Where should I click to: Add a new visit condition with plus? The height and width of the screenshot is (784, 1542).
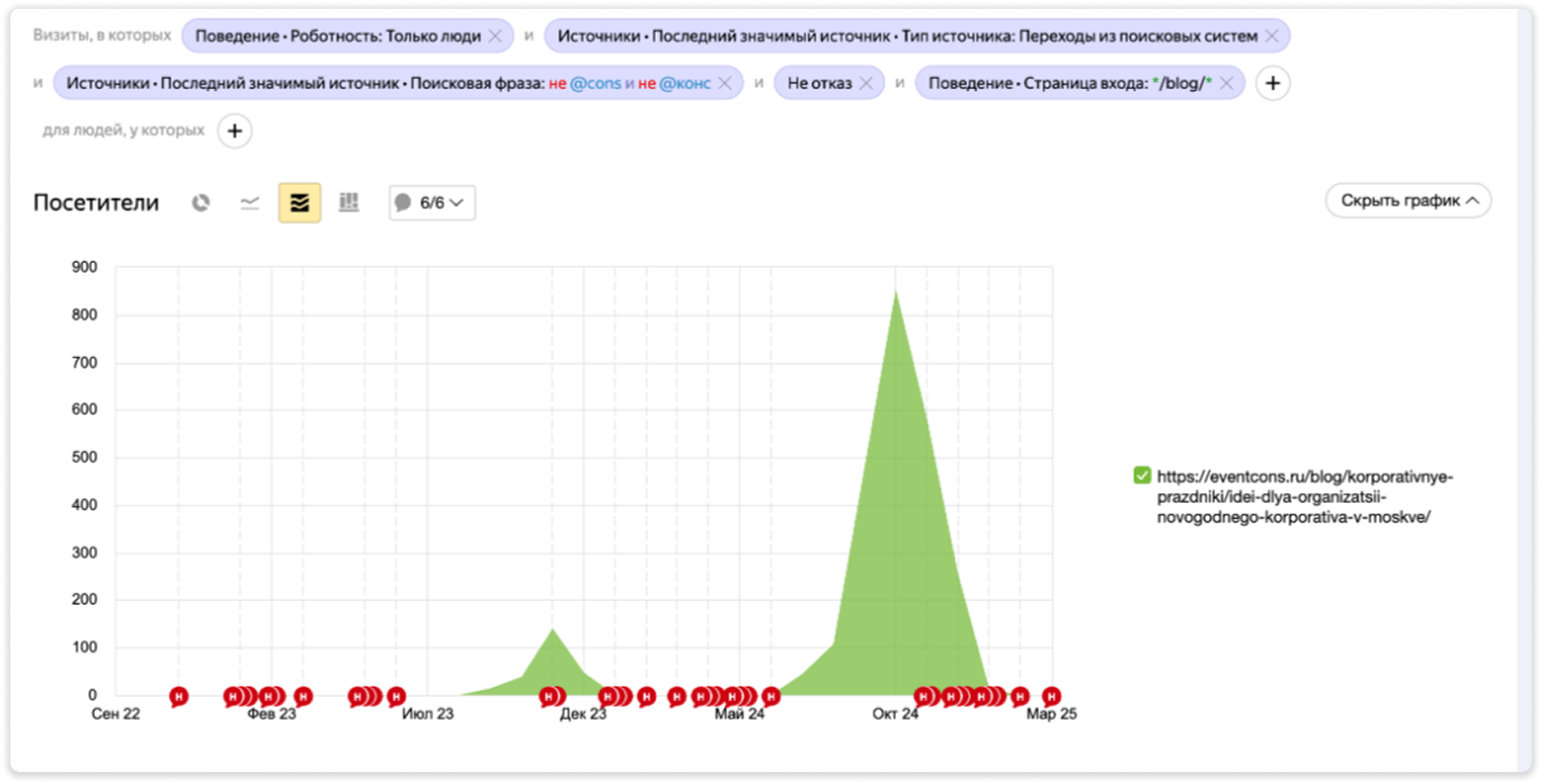click(x=1273, y=83)
